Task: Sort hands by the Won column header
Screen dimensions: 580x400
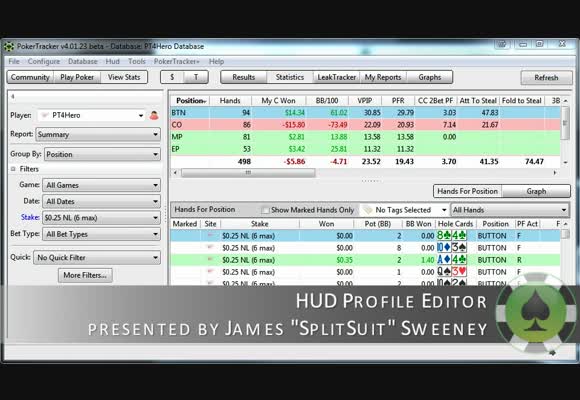Action: click(x=326, y=224)
